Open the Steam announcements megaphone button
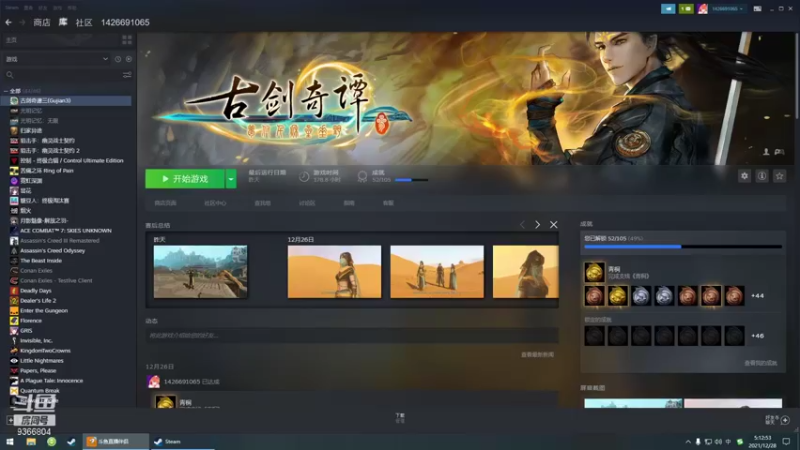This screenshot has height=450, width=800. pos(668,9)
